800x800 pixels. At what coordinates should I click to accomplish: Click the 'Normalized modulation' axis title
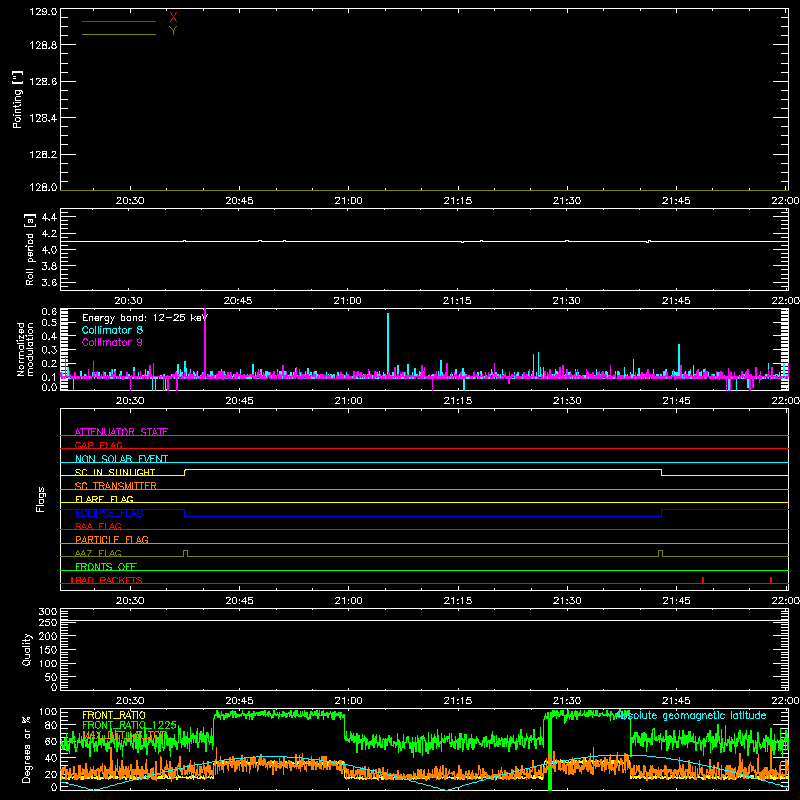pos(25,349)
